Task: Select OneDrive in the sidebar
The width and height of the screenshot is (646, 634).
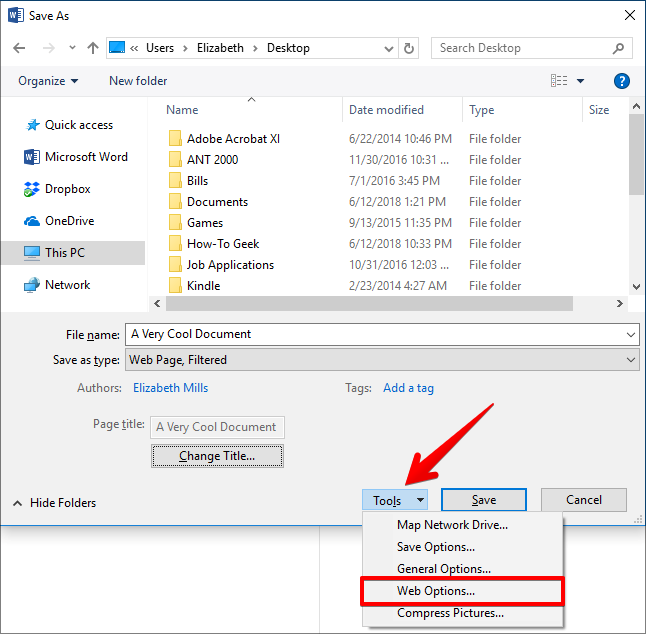Action: click(70, 221)
